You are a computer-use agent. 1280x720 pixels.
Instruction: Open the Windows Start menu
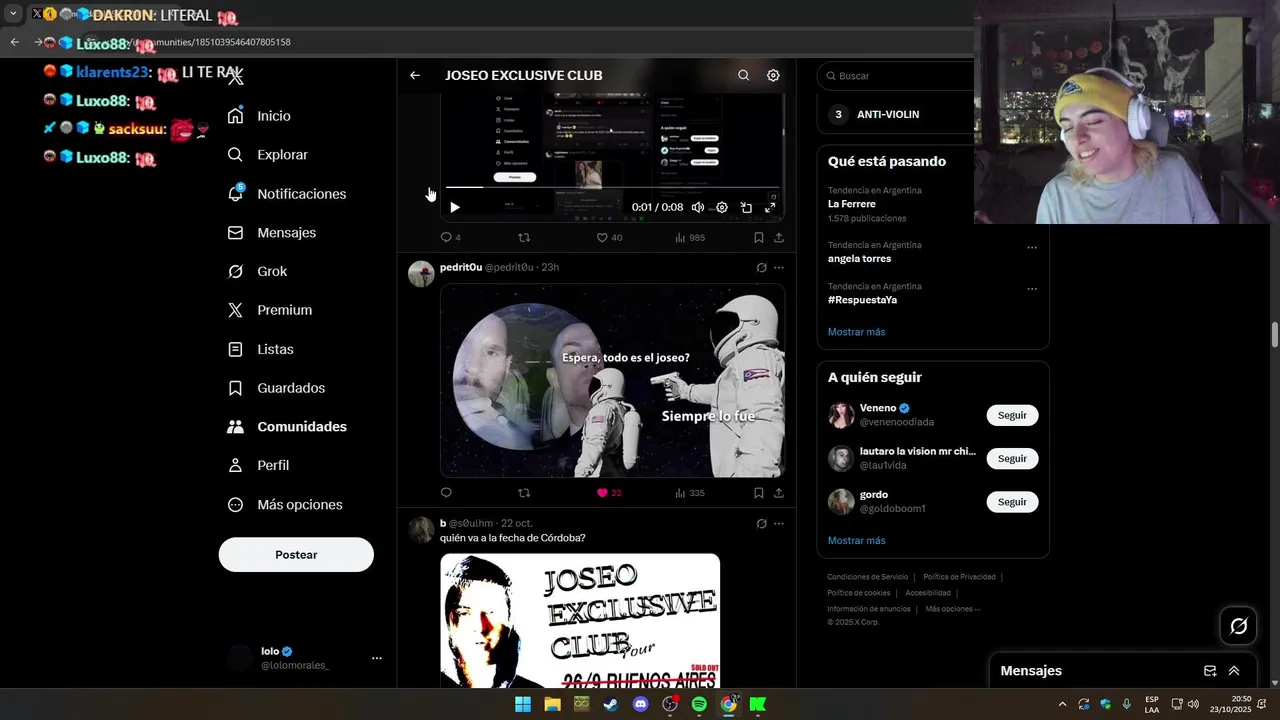(523, 704)
